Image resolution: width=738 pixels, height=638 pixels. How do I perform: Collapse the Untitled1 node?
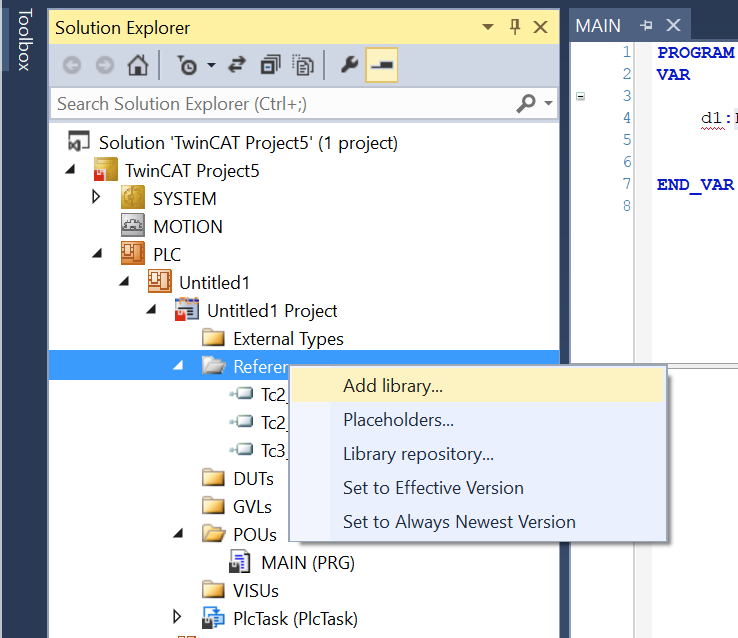(124, 281)
